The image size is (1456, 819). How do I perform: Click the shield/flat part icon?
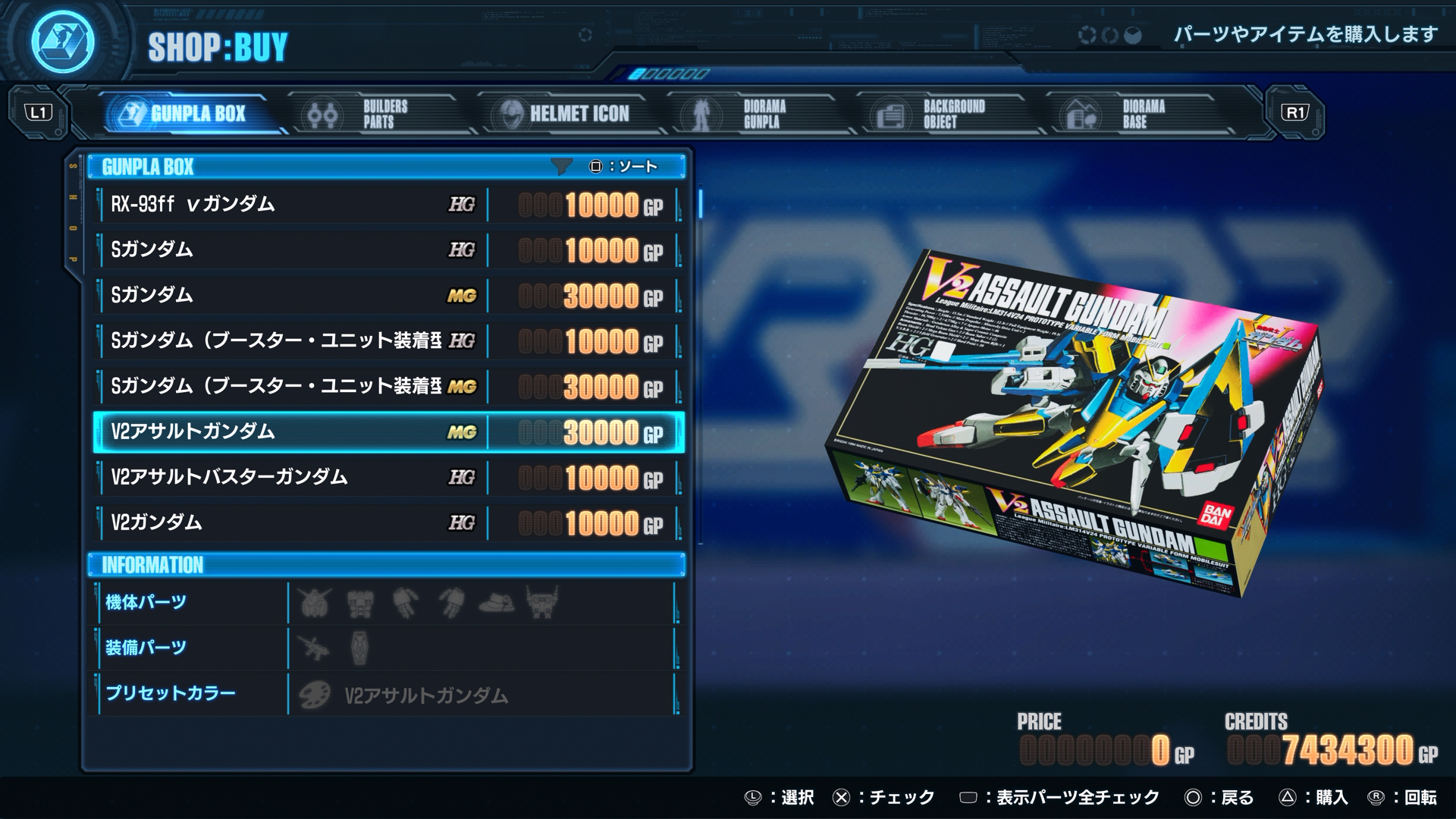(497, 604)
